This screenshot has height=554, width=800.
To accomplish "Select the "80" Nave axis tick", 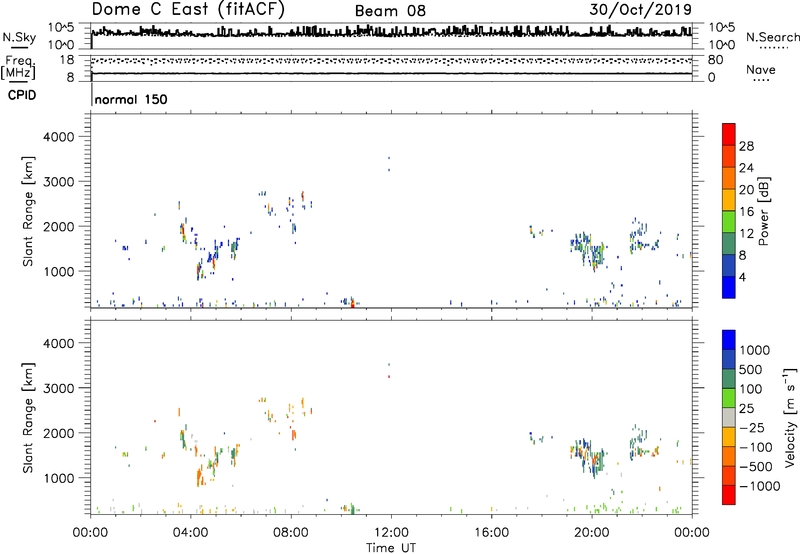I will click(x=715, y=60).
